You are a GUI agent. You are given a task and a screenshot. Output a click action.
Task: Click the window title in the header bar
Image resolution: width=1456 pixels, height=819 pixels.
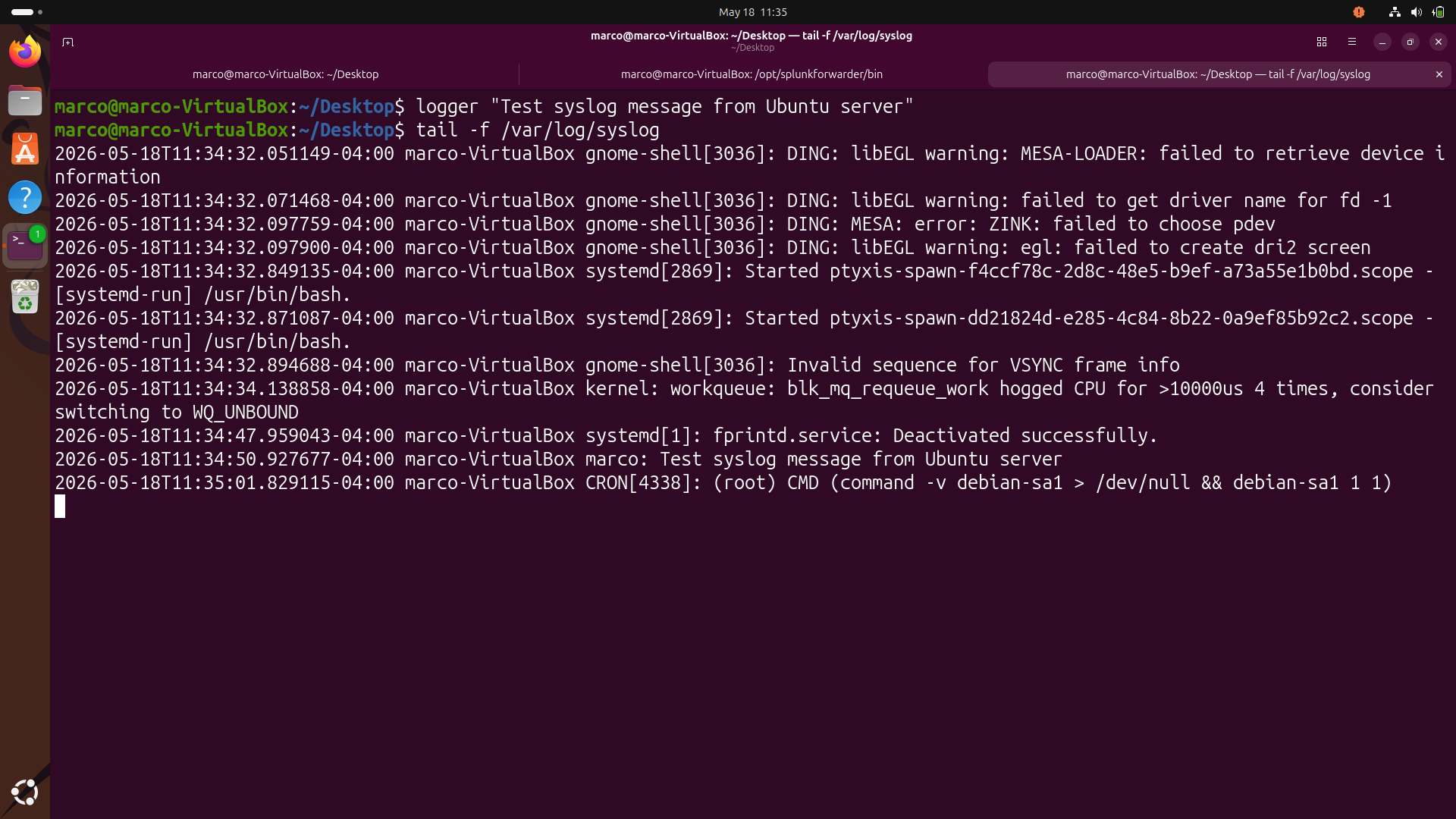click(x=752, y=36)
